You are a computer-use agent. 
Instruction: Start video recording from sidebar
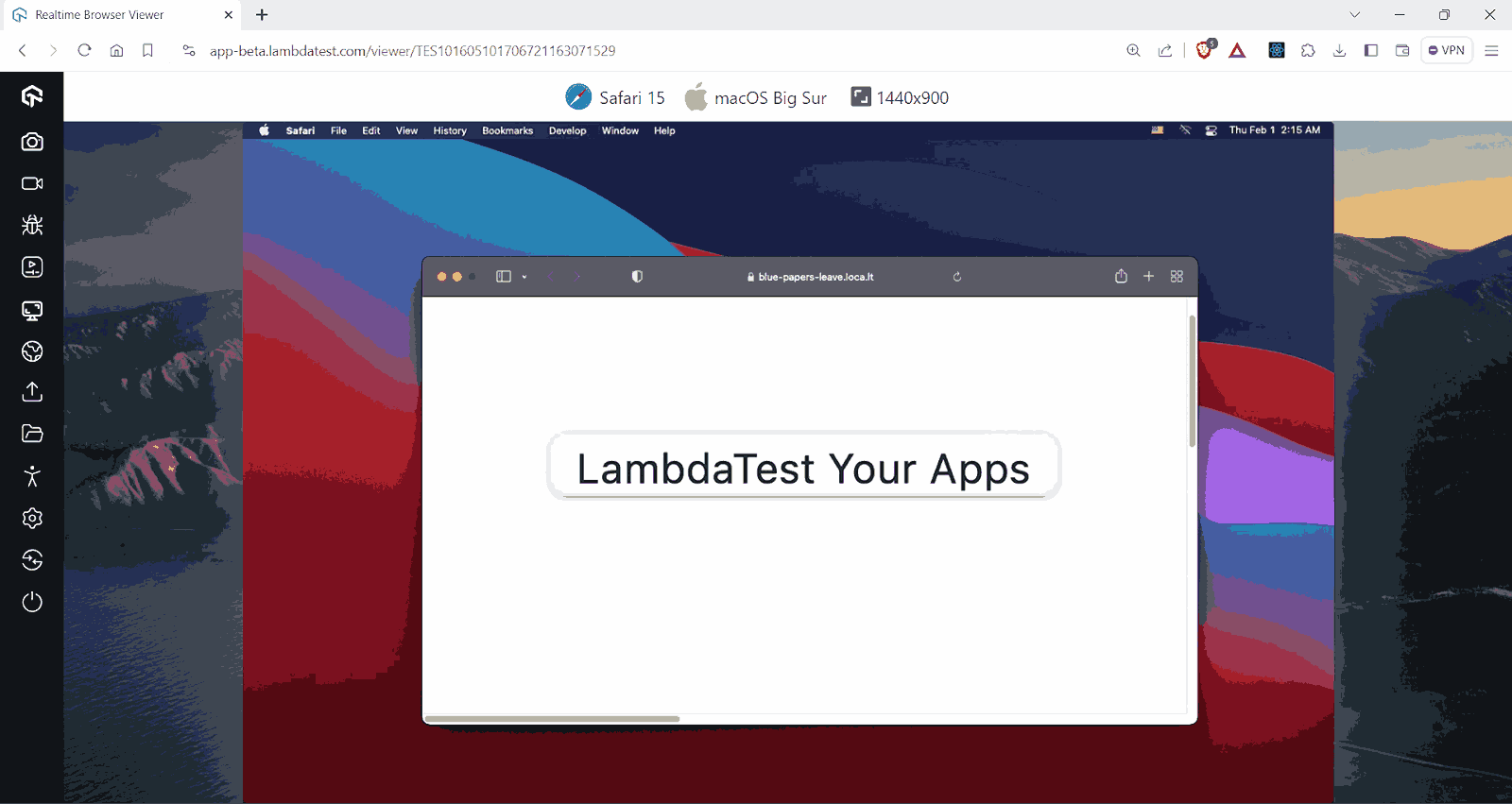tap(32, 183)
